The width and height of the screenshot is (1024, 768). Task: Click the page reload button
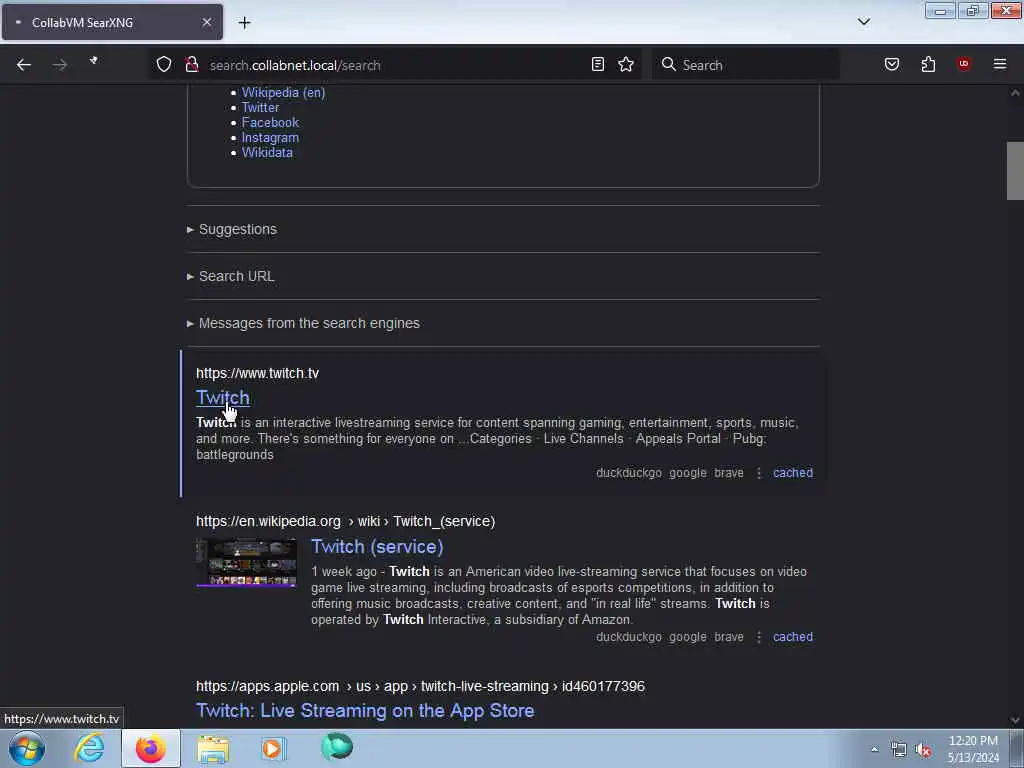pyautogui.click(x=93, y=61)
